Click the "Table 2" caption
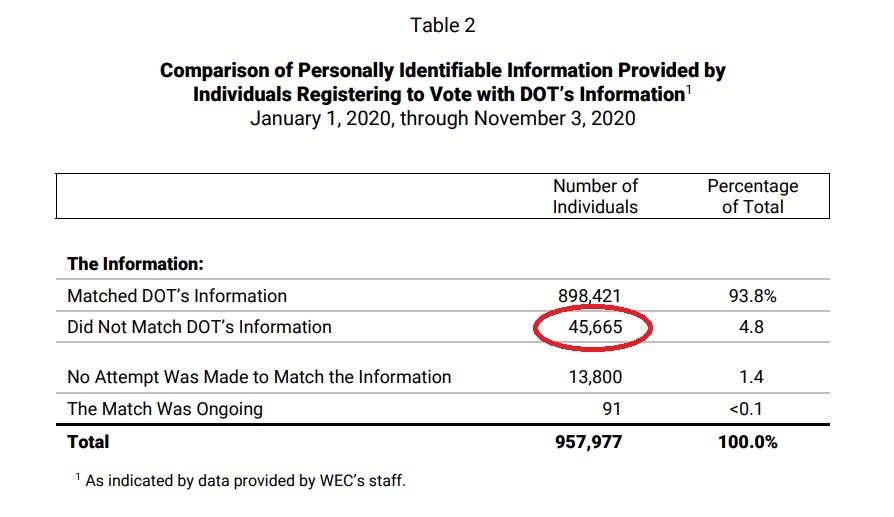 pos(443,26)
